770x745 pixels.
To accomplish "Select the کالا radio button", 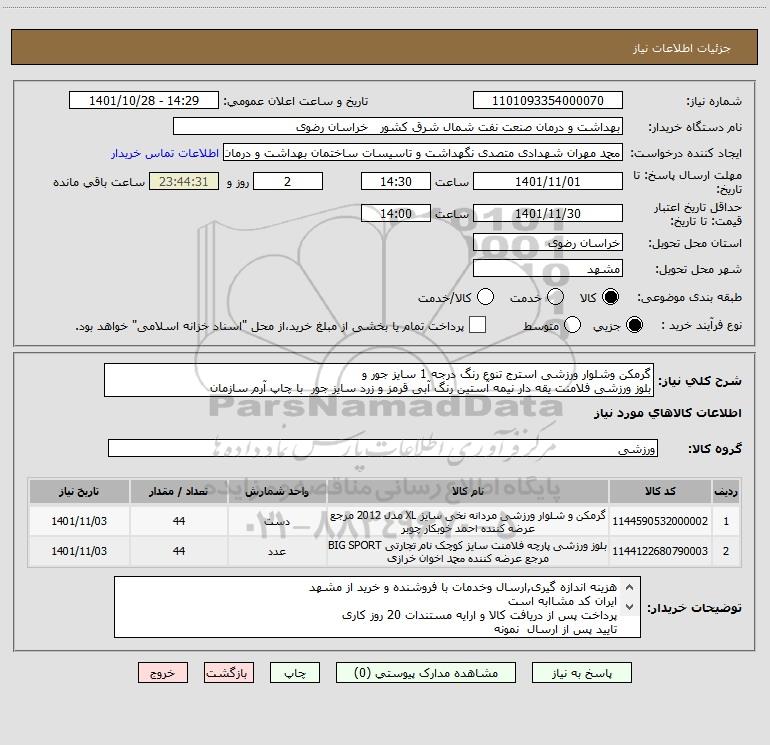I will tap(610, 297).
